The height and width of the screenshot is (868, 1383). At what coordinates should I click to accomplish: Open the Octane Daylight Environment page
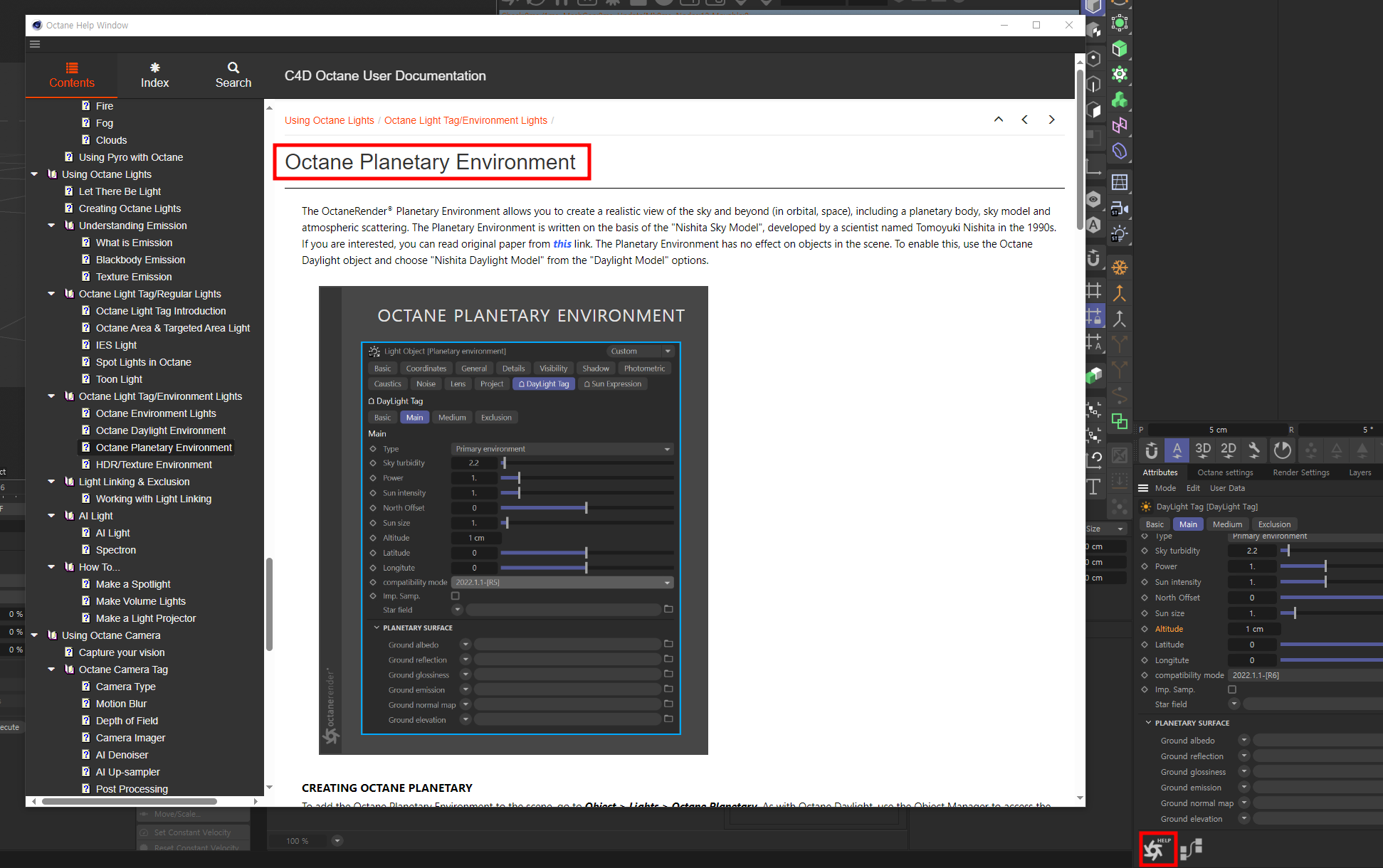click(x=161, y=430)
